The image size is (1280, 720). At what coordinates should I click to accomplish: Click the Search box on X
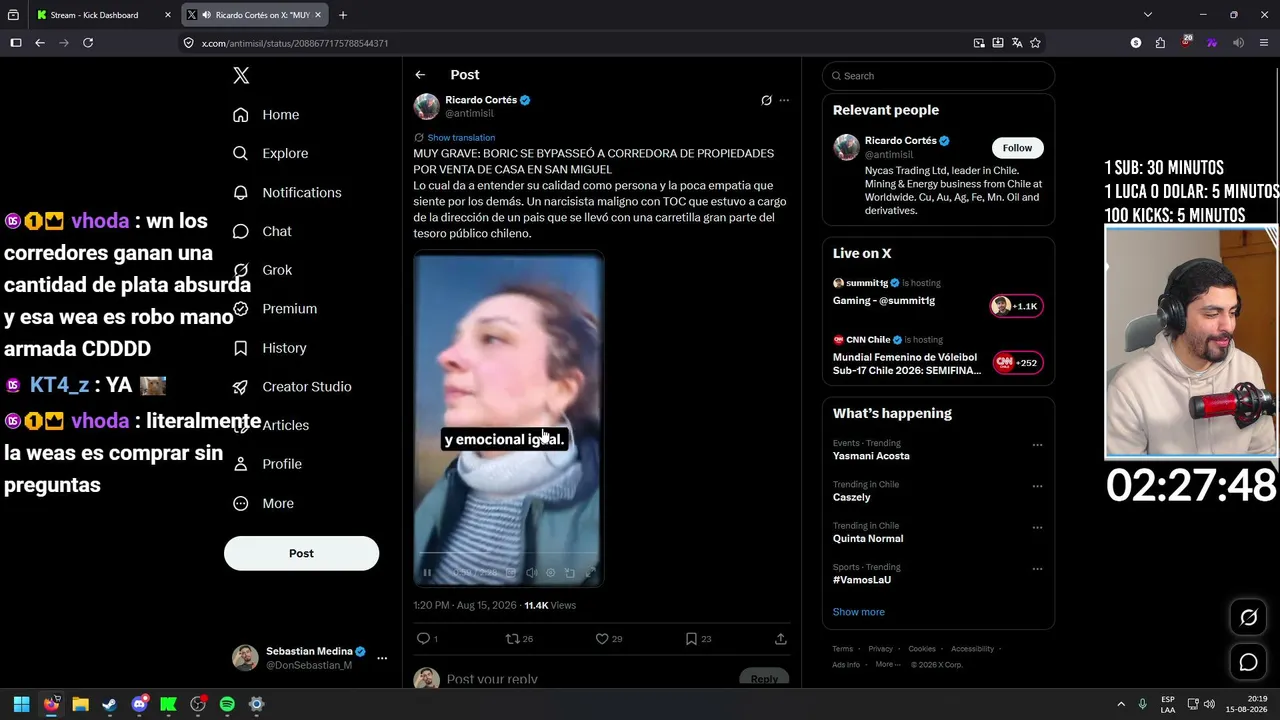click(x=938, y=76)
